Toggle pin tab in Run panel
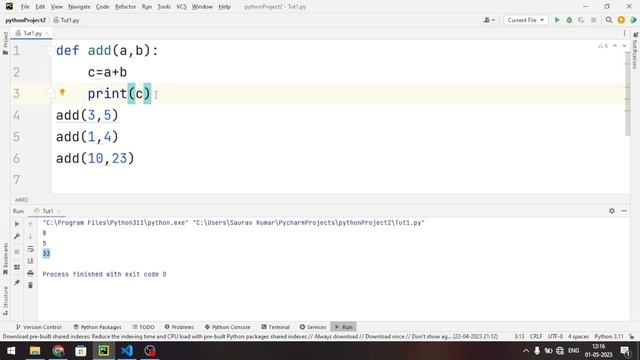Viewport: 640px width, 360px height. click(17, 282)
